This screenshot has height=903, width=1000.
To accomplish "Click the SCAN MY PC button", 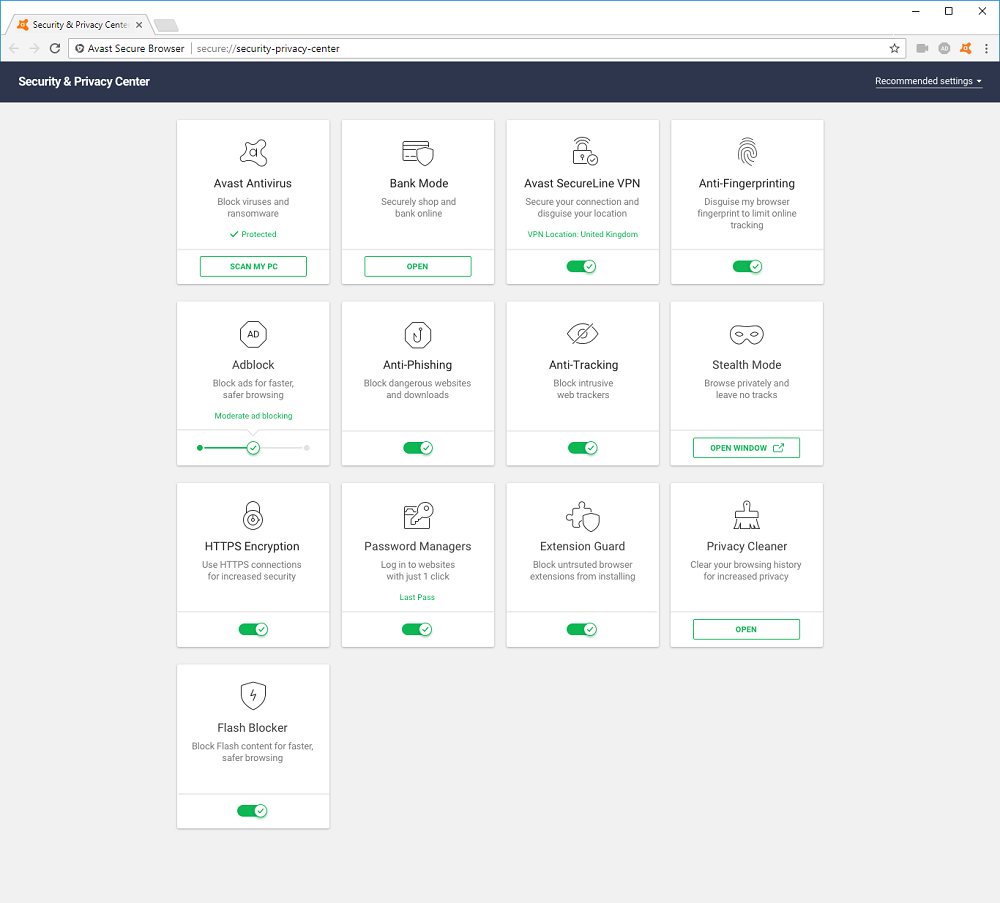I will (x=253, y=267).
